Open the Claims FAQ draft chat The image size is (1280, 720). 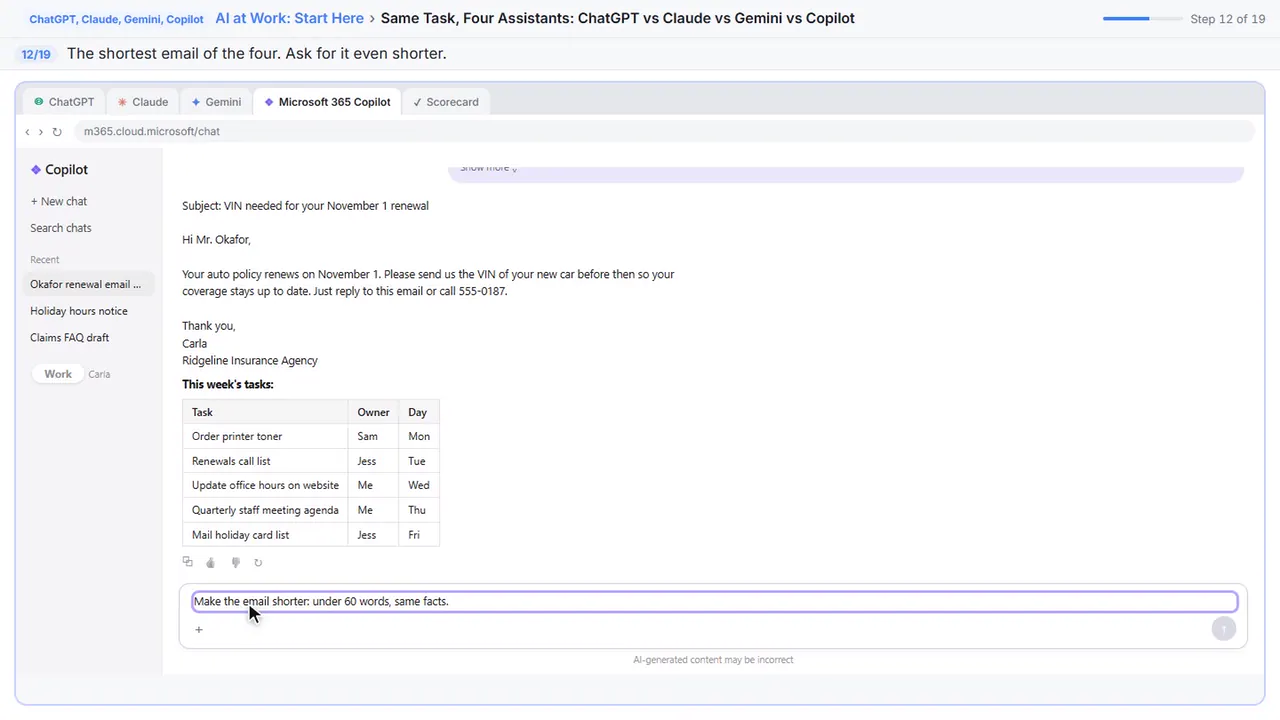pyautogui.click(x=70, y=338)
